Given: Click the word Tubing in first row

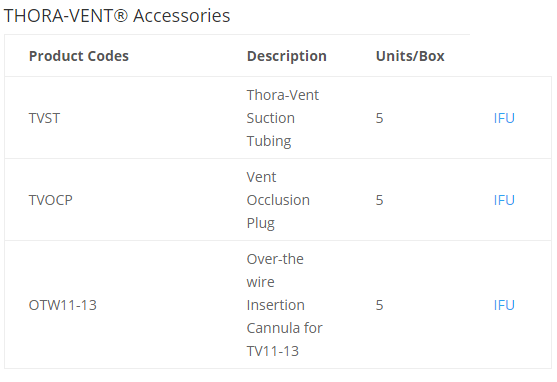Looking at the screenshot, I should coord(269,141).
